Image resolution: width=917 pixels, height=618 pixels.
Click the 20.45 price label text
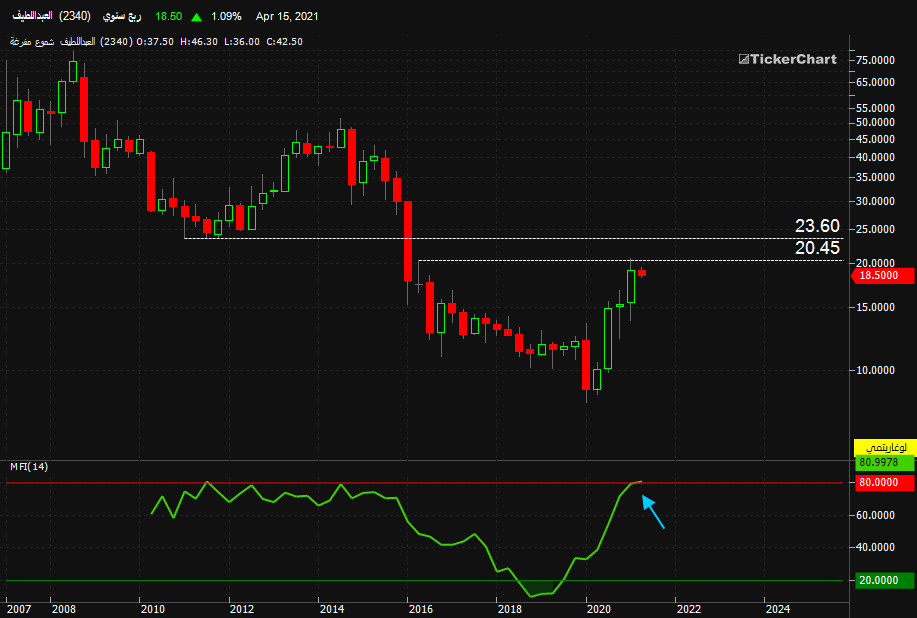[817, 248]
